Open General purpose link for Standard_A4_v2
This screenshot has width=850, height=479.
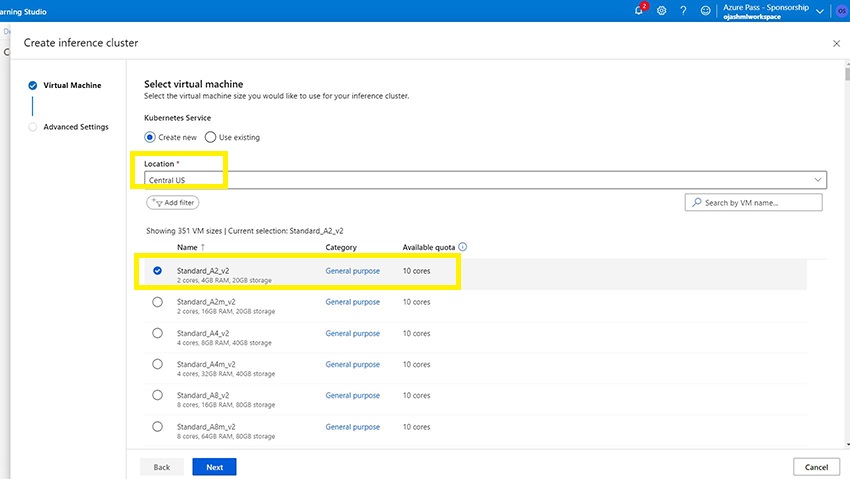click(x=352, y=333)
